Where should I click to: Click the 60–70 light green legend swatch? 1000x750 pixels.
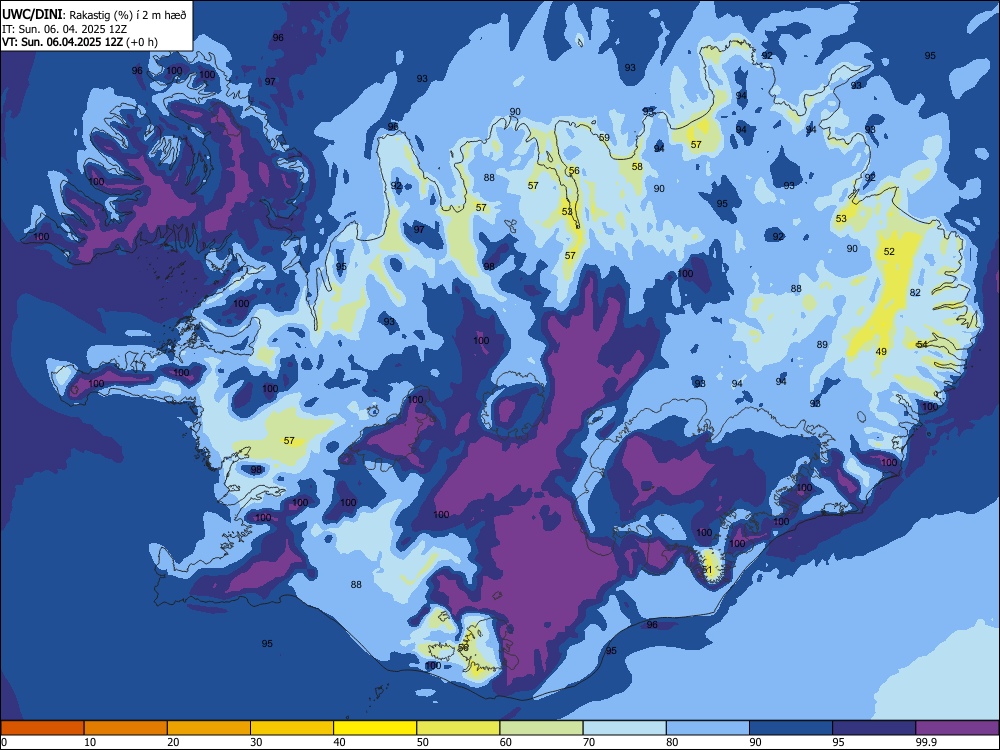point(541,728)
